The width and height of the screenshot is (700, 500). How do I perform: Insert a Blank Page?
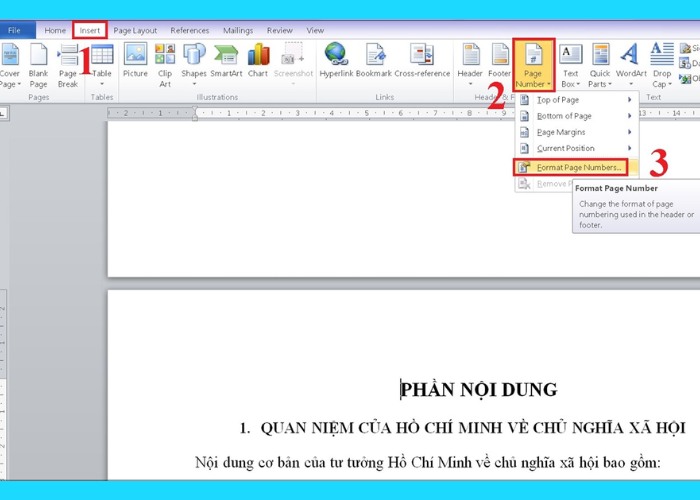pos(38,65)
